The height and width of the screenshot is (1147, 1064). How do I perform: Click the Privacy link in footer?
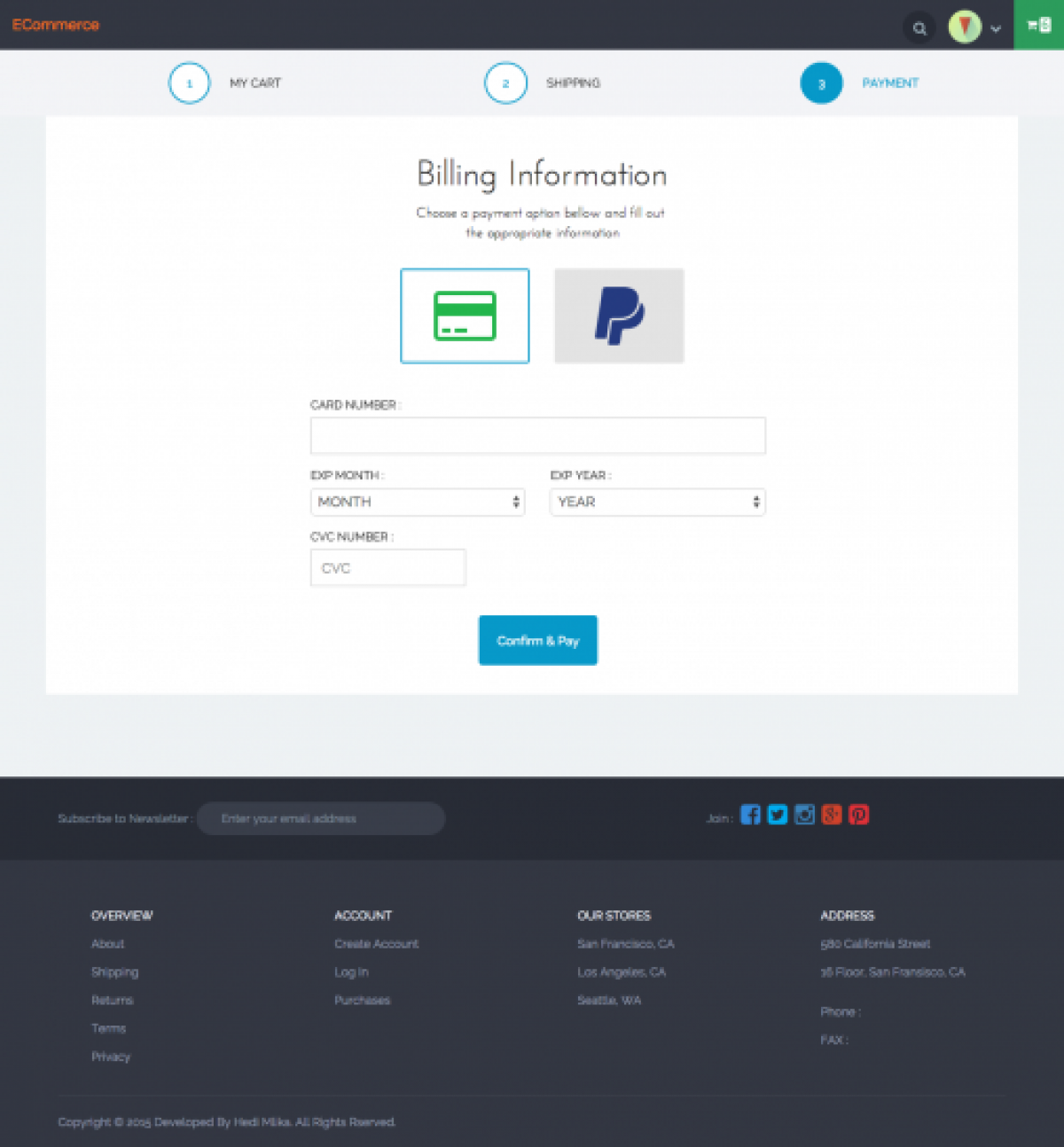(111, 1057)
